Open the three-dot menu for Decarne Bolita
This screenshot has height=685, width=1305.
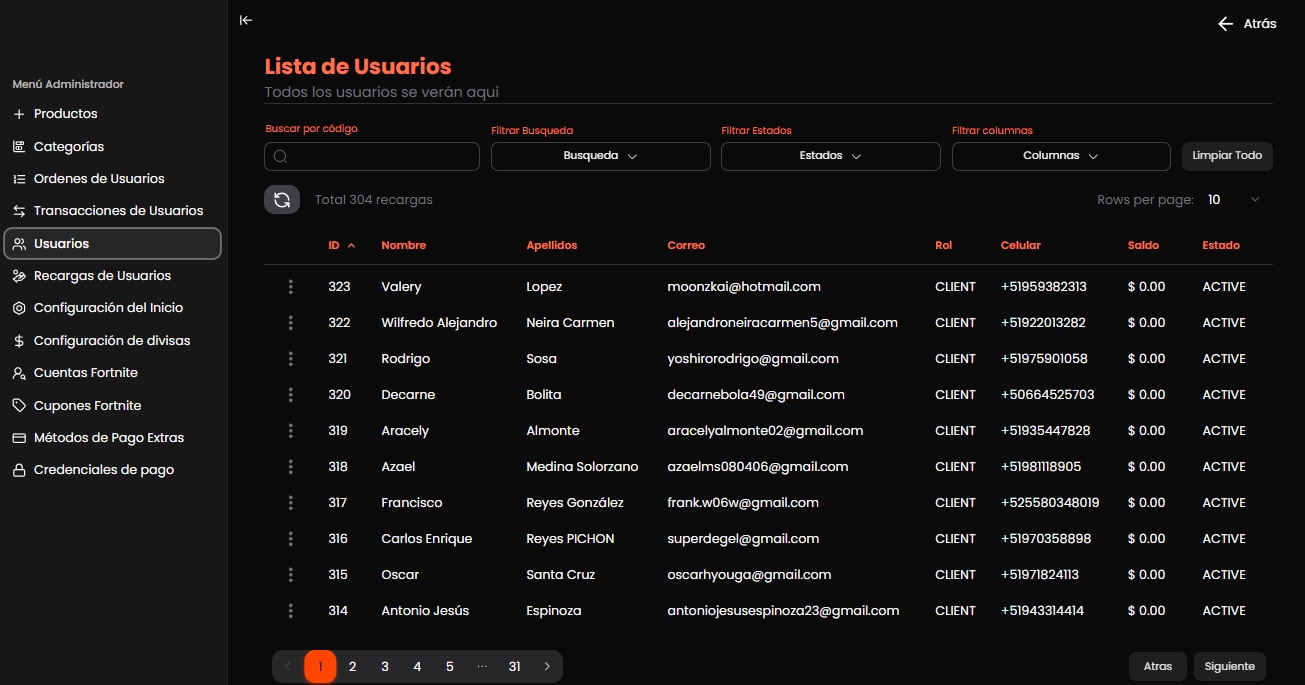[x=291, y=395]
